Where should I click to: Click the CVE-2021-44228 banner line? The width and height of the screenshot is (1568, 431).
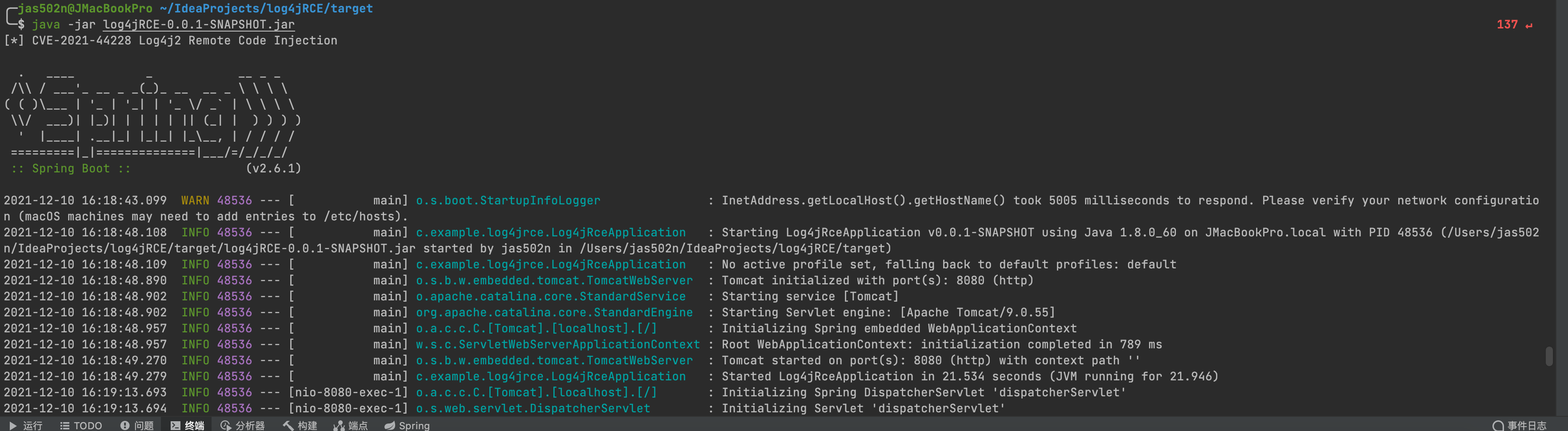click(x=170, y=40)
